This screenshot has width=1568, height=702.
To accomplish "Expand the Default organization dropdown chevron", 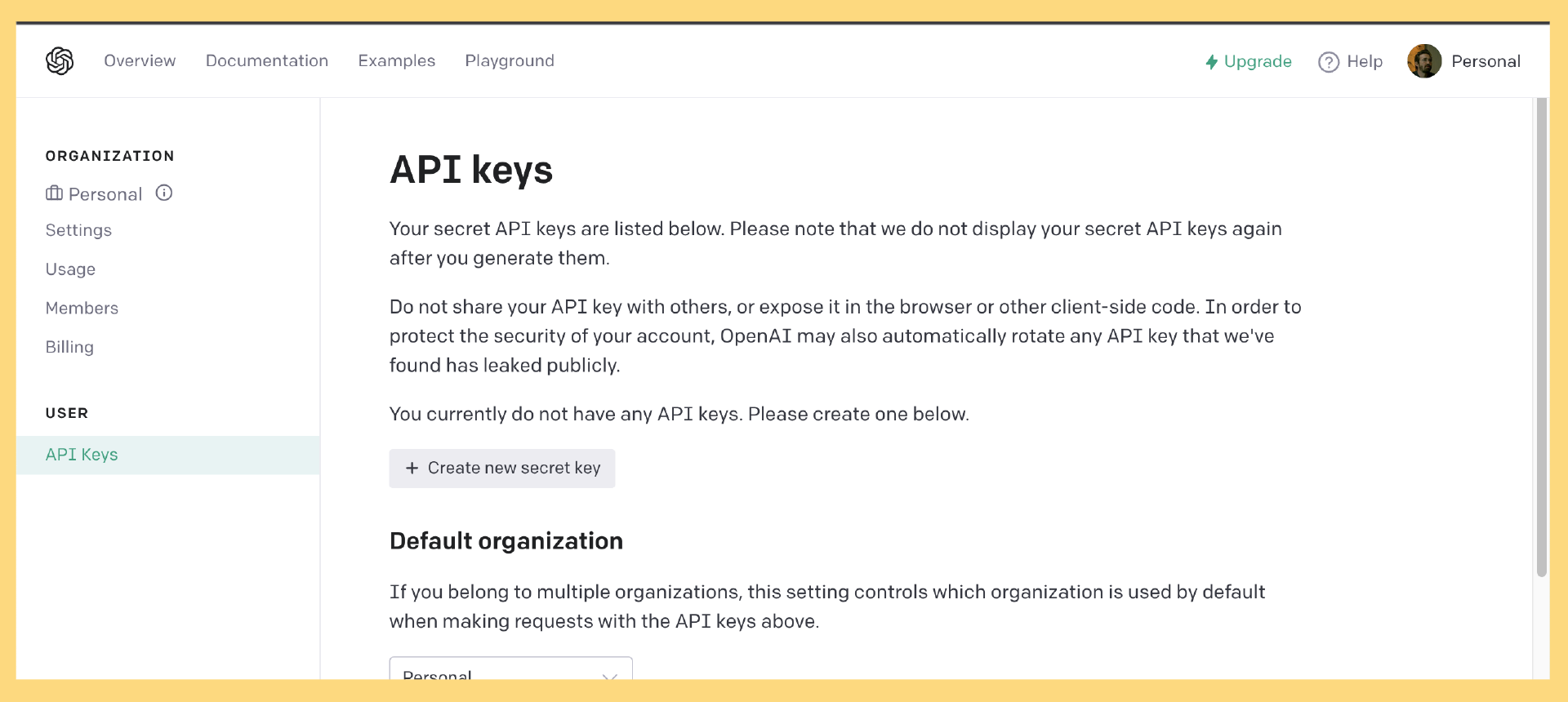I will [x=609, y=677].
